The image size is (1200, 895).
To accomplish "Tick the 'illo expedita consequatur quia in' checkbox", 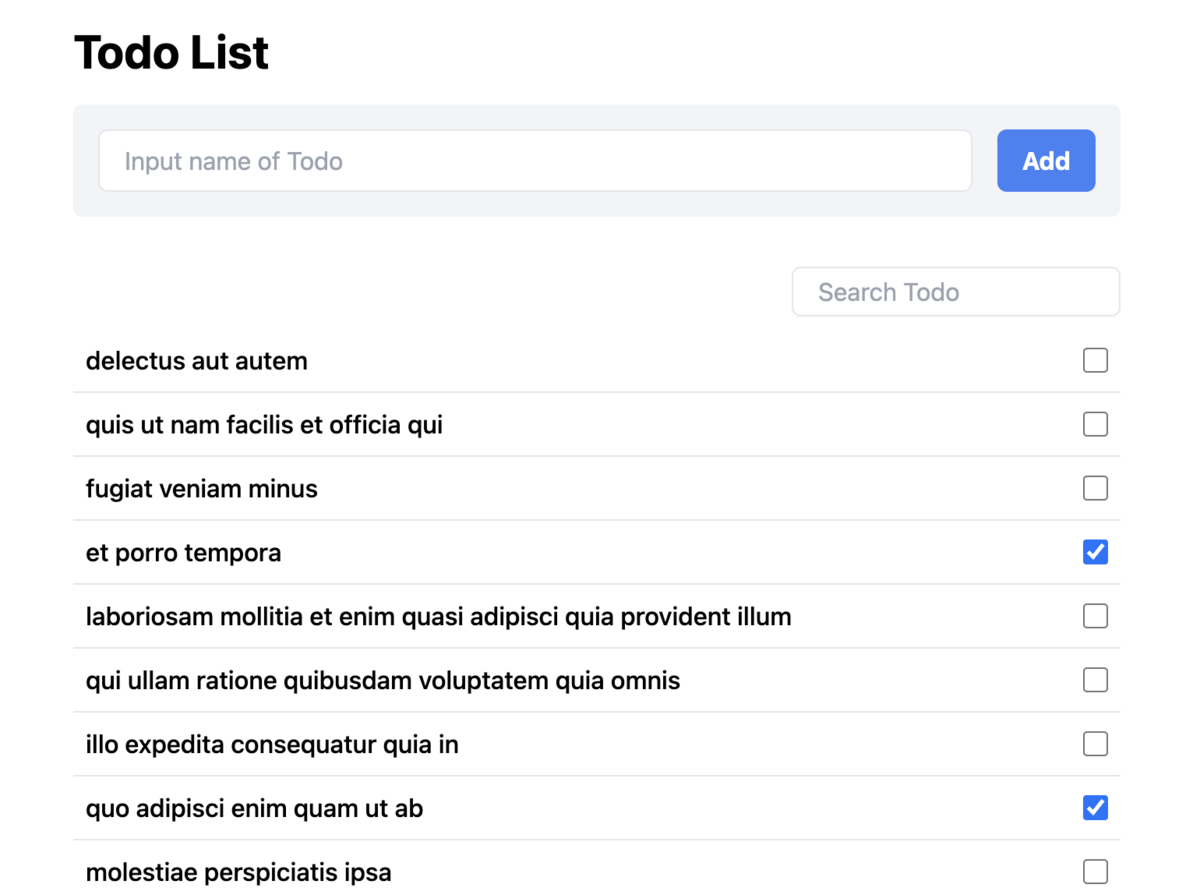I will pos(1095,744).
